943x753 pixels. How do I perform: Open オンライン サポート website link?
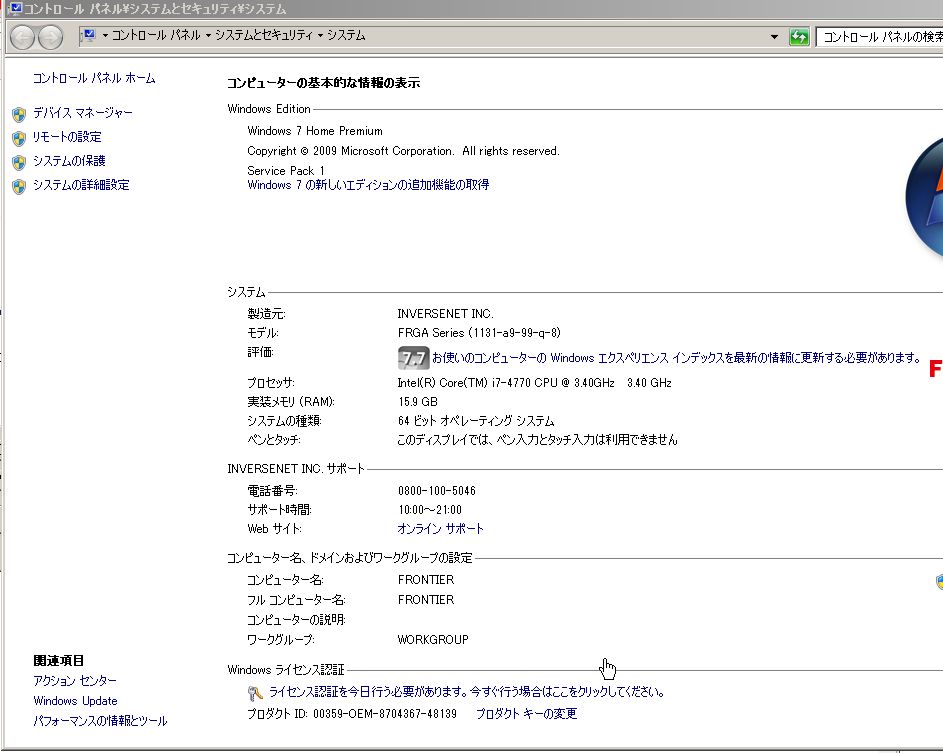[440, 529]
